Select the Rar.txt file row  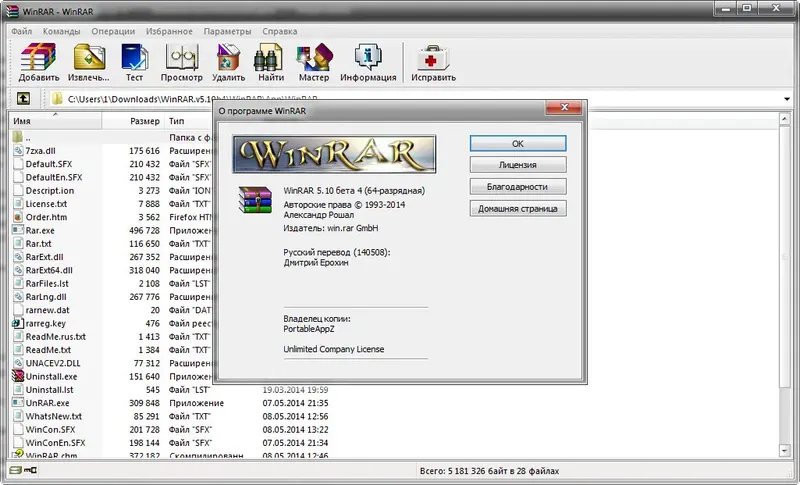point(112,244)
